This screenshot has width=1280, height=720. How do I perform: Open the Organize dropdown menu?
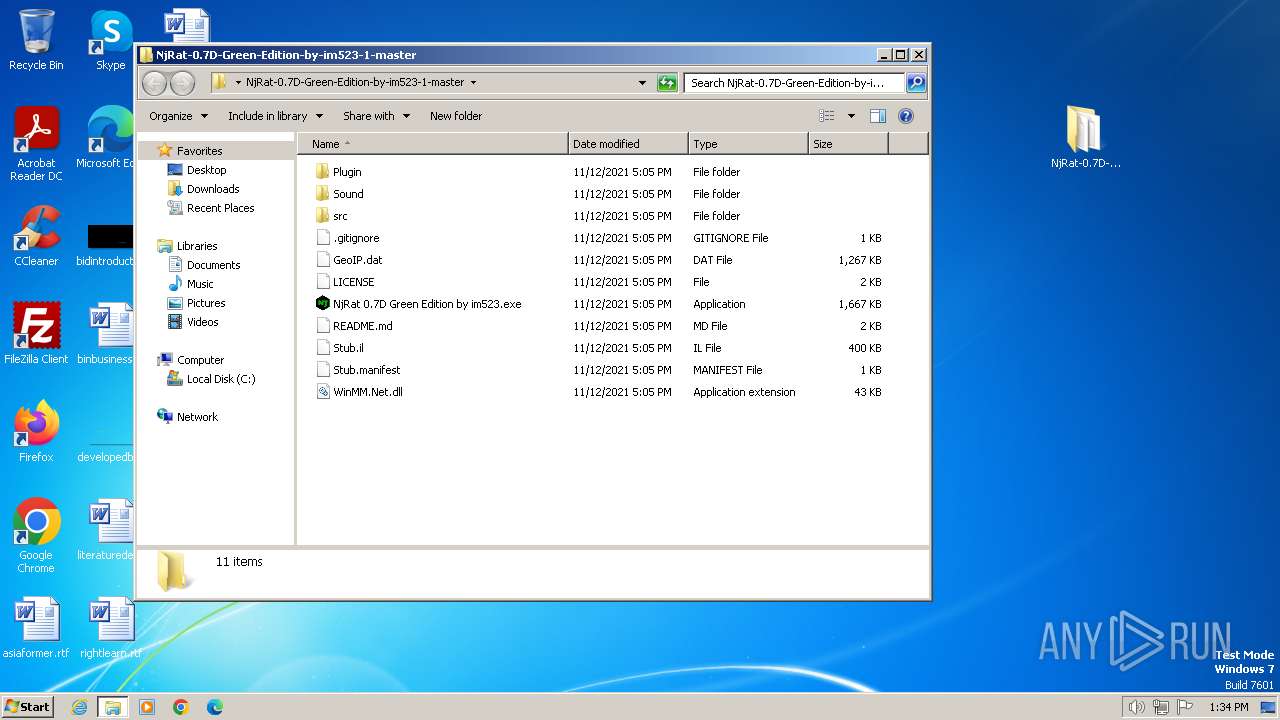[179, 116]
